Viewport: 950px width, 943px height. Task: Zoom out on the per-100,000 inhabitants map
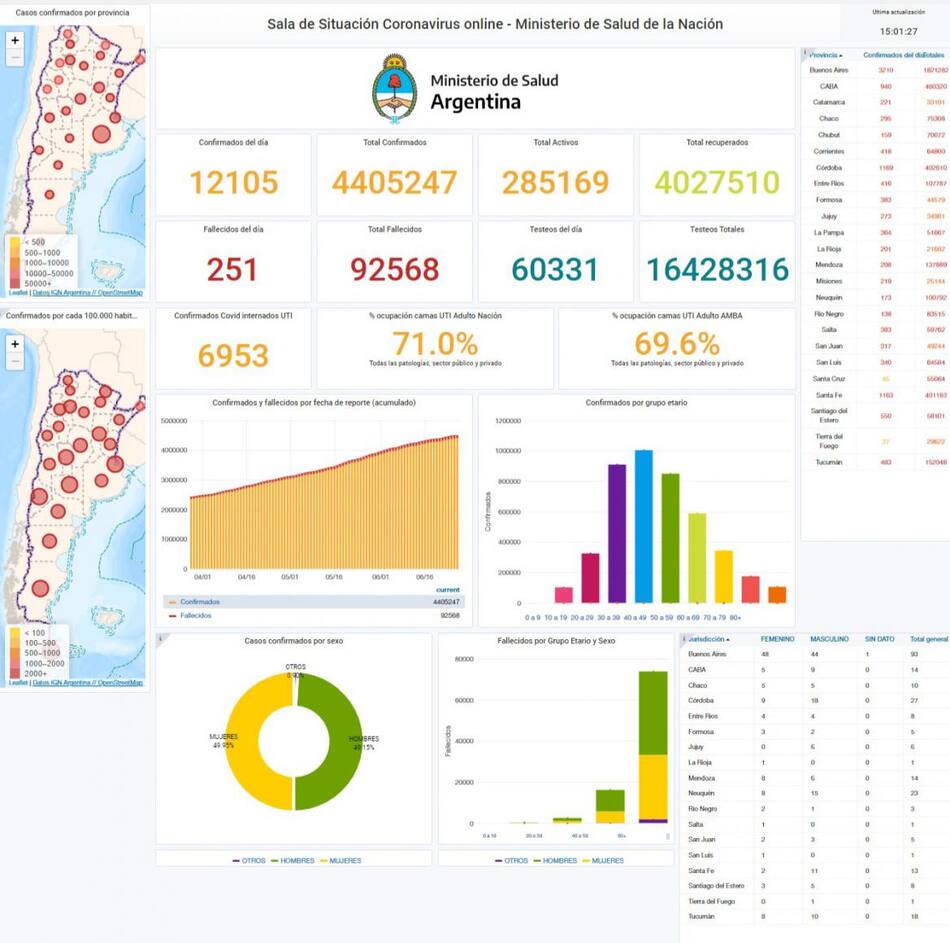[x=14, y=361]
